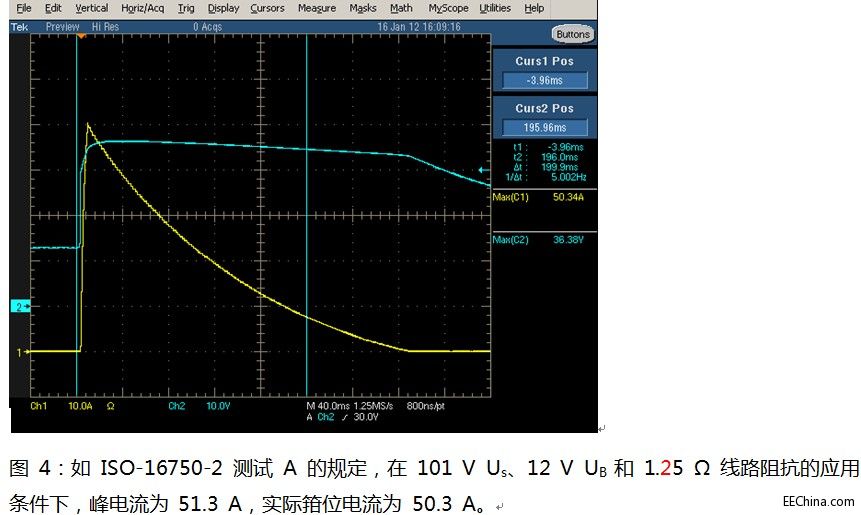Viewport: 861px width, 515px height.
Task: Click the Tek logo in status bar
Action: pos(19,27)
